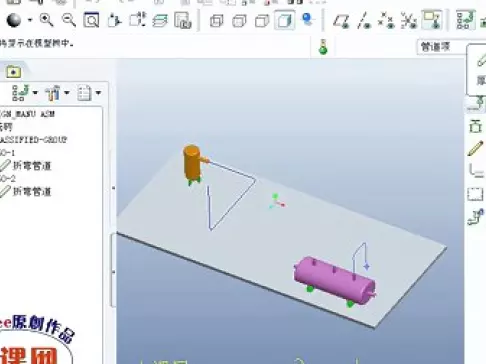The image size is (486, 364).
Task: Select the wireframe display style icon
Action: [216, 21]
